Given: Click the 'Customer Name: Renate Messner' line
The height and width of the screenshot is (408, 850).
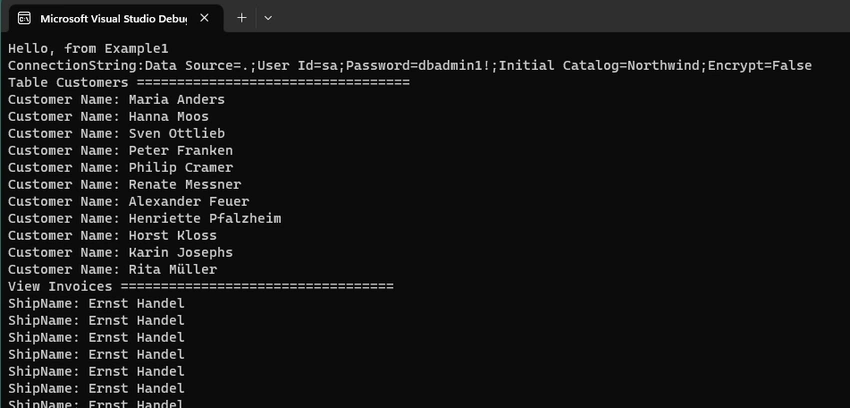Looking at the screenshot, I should click(x=124, y=184).
